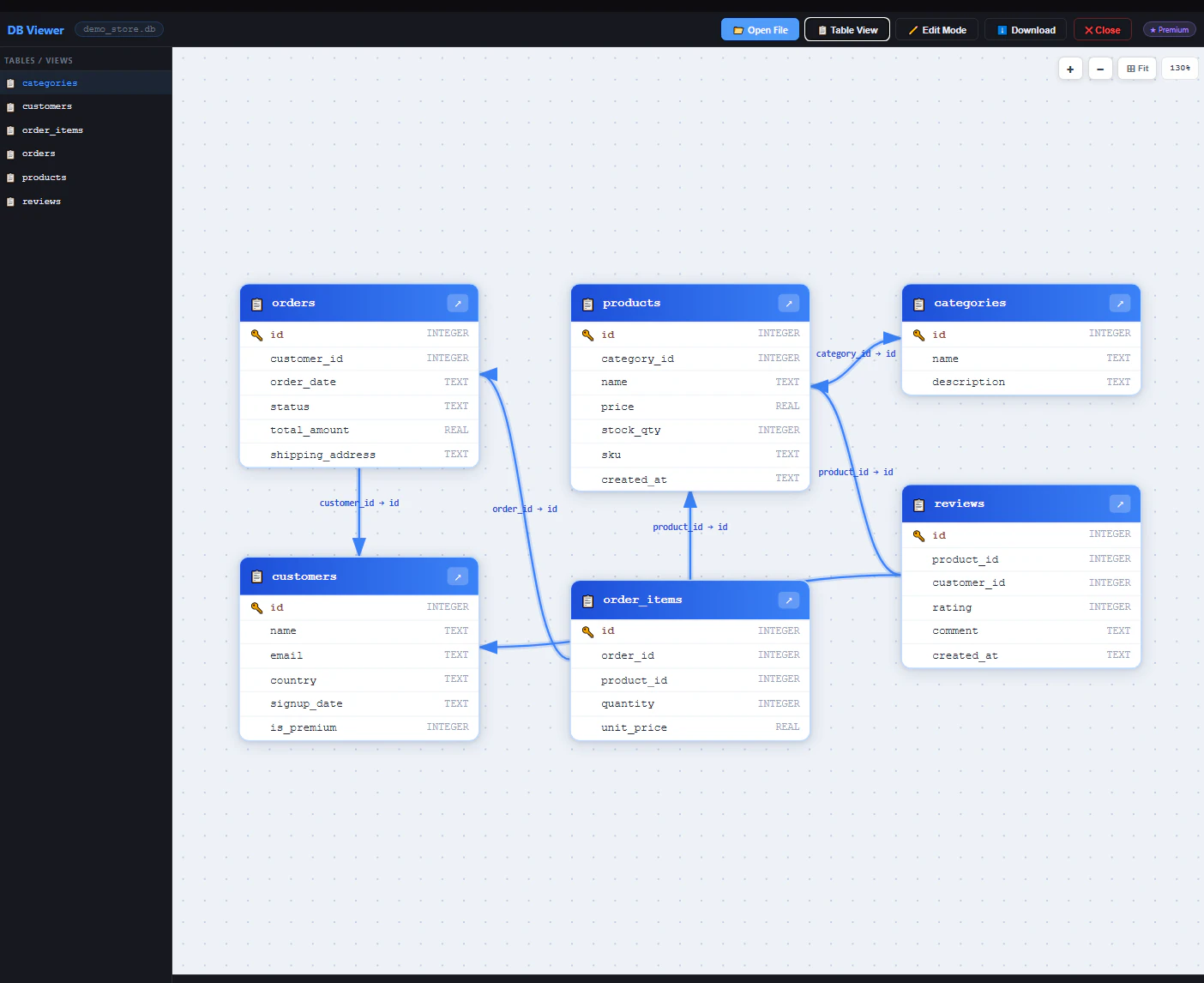This screenshot has width=1204, height=983.
Task: Click the demo_store.db filename badge
Action: click(x=118, y=28)
